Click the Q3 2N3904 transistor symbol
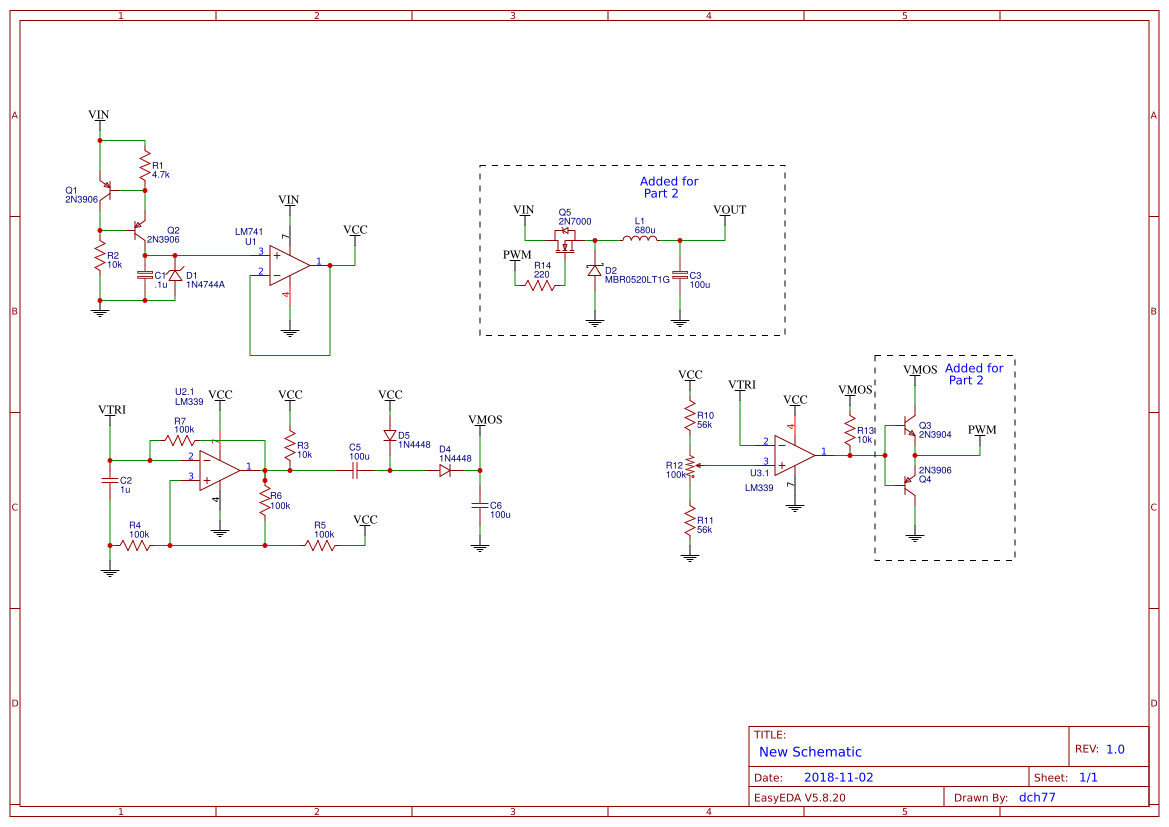The image size is (1169, 827). click(910, 428)
